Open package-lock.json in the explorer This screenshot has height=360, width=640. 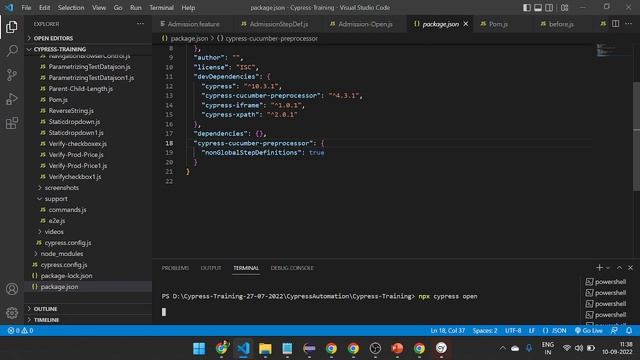click(66, 276)
